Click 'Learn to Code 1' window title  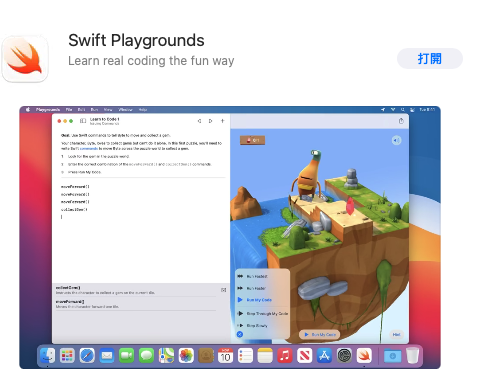pyautogui.click(x=104, y=119)
